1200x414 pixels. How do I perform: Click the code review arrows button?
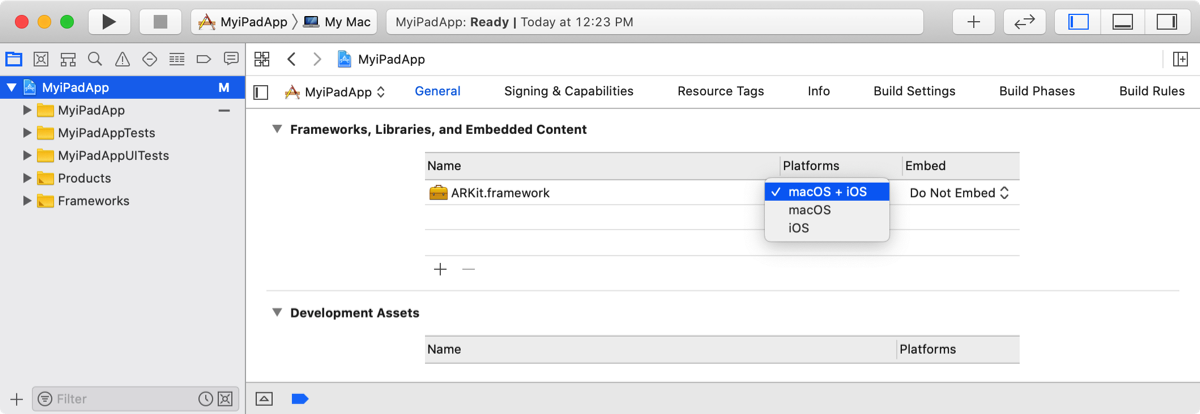pos(1024,21)
